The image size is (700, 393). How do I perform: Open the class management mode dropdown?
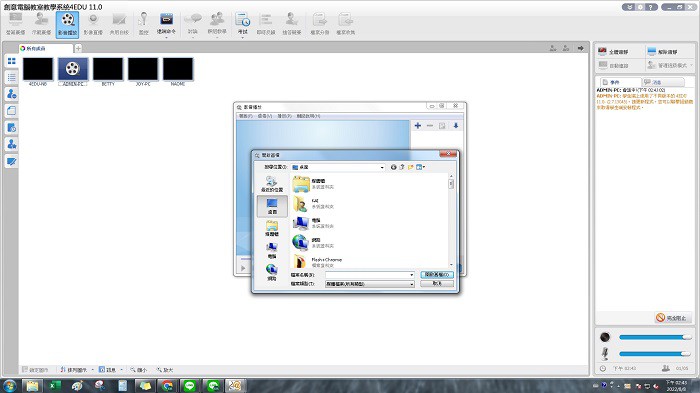pos(670,66)
